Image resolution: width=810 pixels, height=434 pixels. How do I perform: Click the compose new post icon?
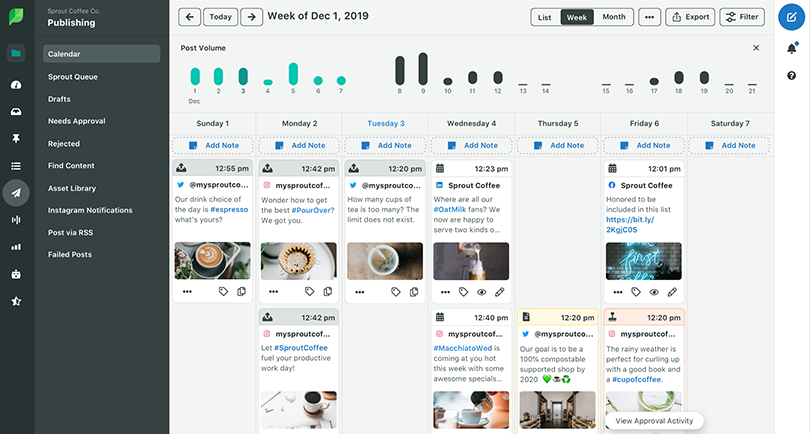pyautogui.click(x=791, y=17)
